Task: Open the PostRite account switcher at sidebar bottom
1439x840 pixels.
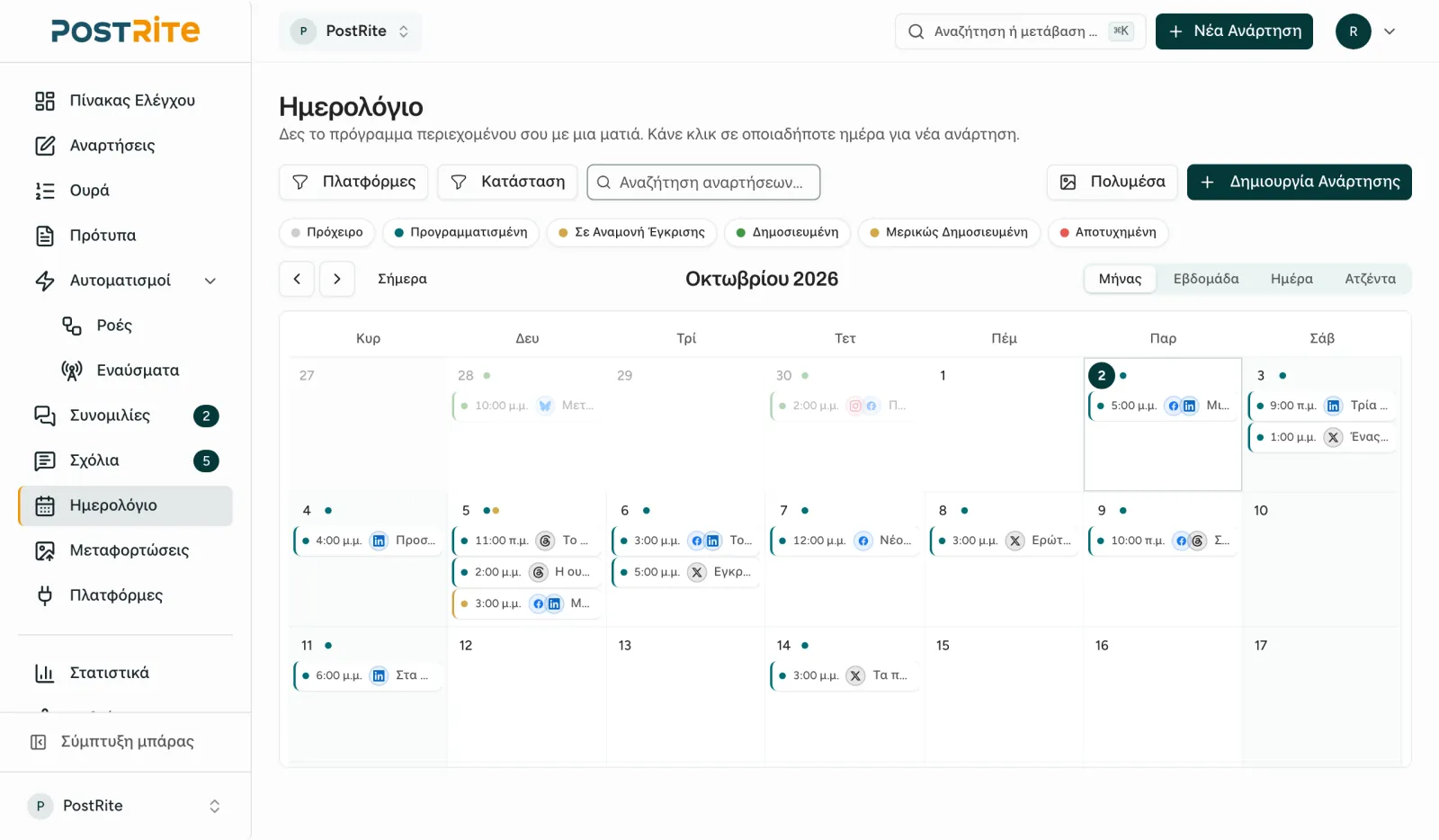Action: [125, 806]
